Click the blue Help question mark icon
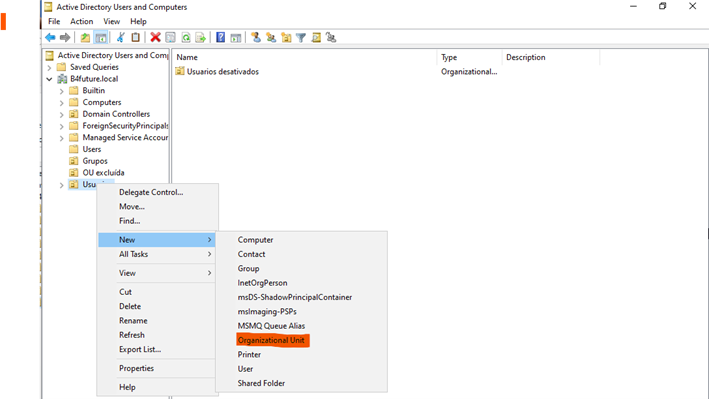709x399 pixels. tap(220, 38)
